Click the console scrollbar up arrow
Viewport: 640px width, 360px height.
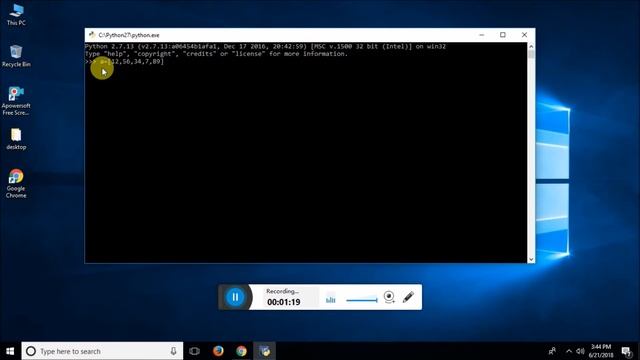pos(531,46)
